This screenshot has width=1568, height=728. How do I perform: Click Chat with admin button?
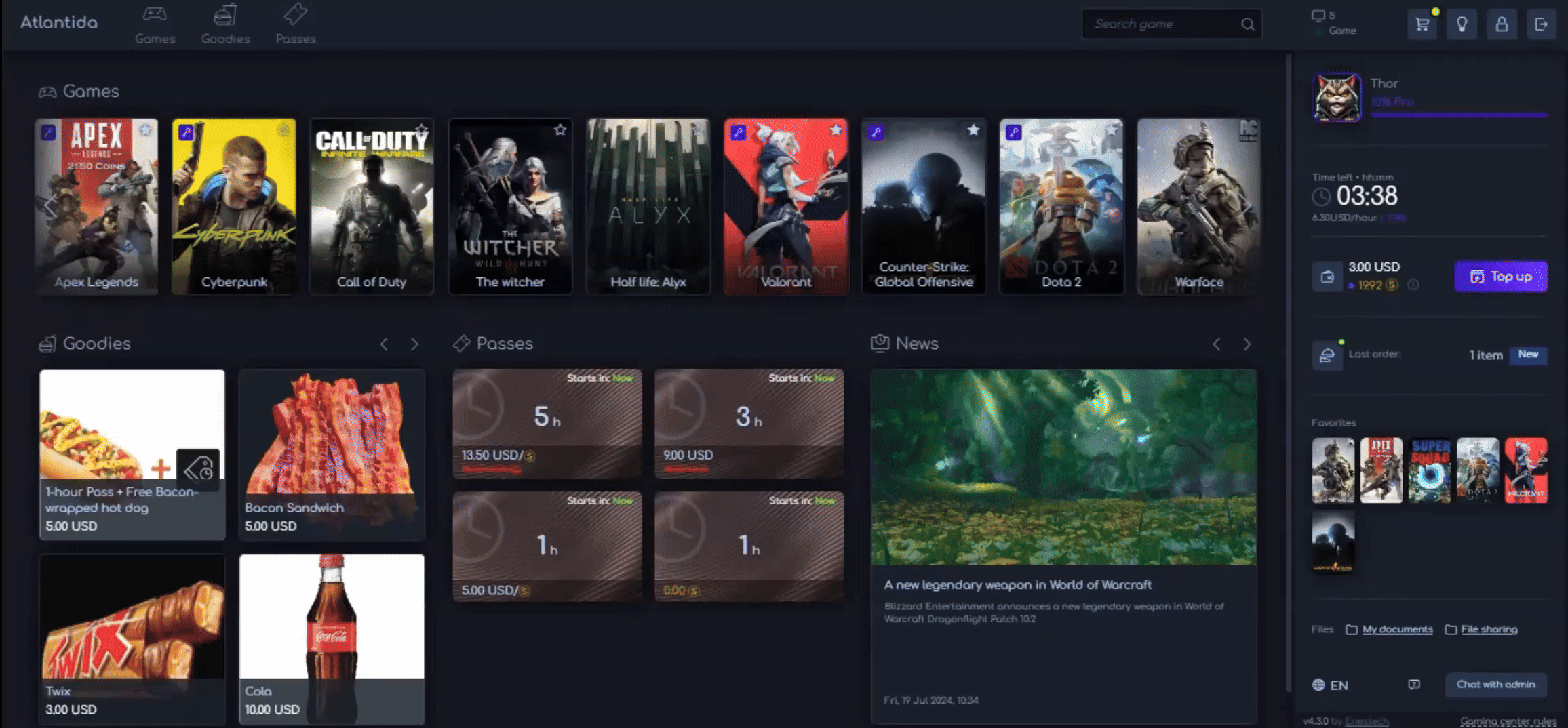pos(1496,685)
